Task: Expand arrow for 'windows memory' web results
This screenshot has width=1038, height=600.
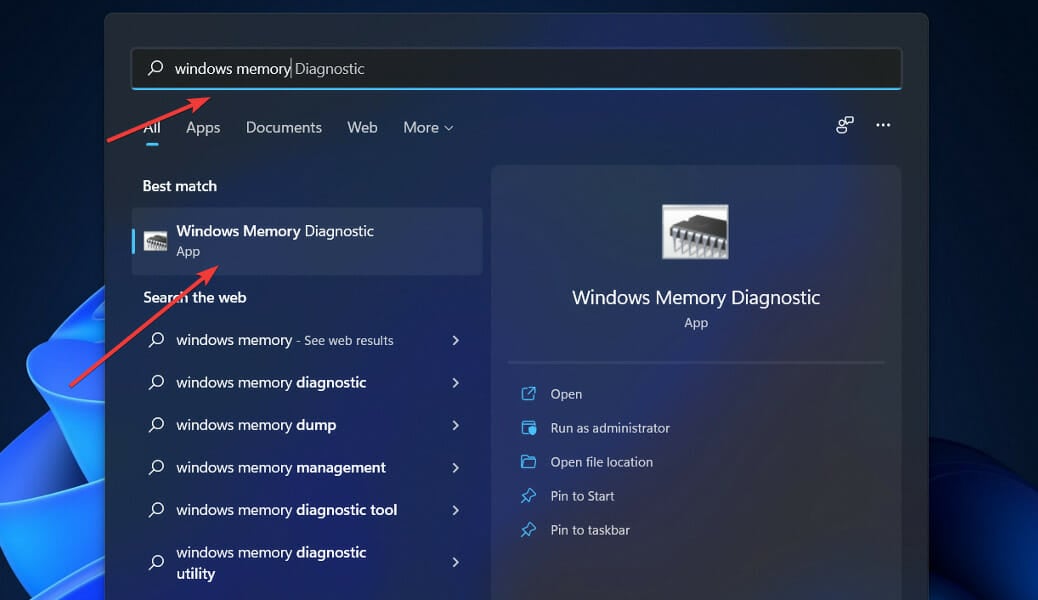Action: 455,340
